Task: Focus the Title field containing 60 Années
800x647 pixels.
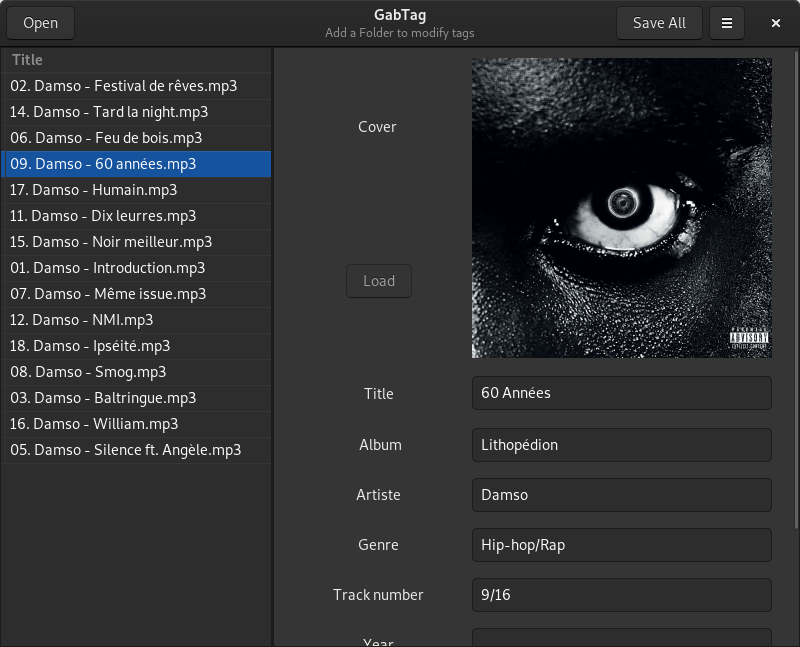Action: click(621, 393)
